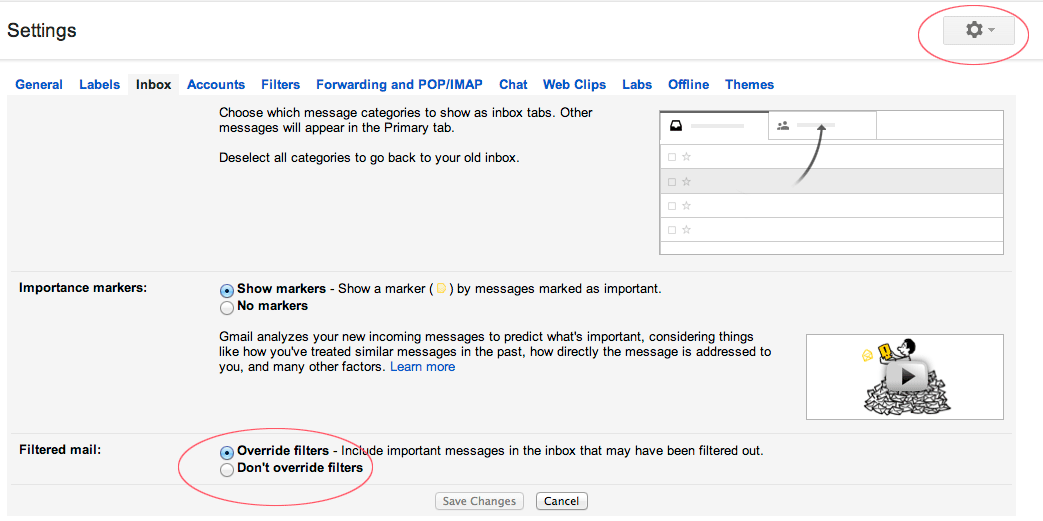Click the Save Changes button
This screenshot has width=1043, height=521.
[480, 501]
